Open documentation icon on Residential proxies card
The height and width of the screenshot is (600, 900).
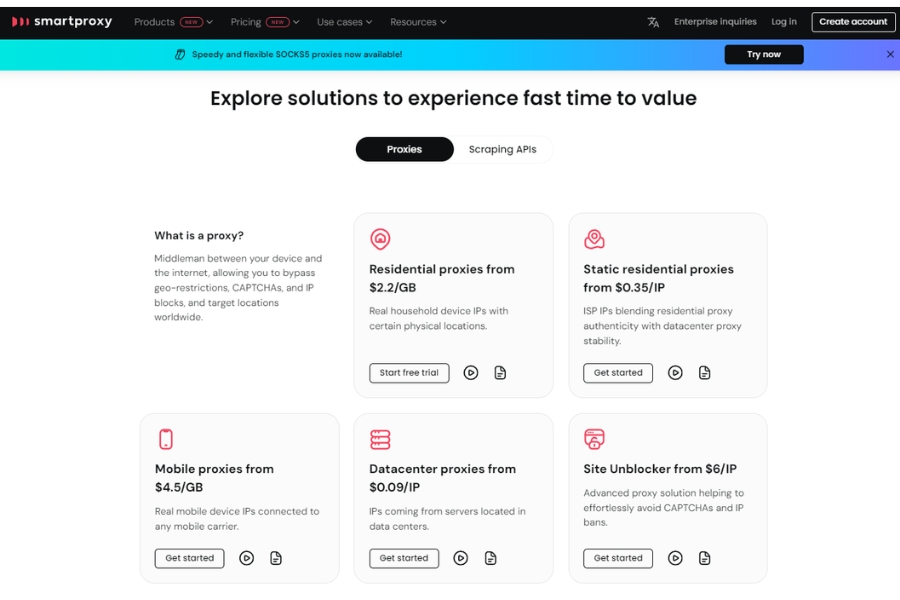pos(500,373)
